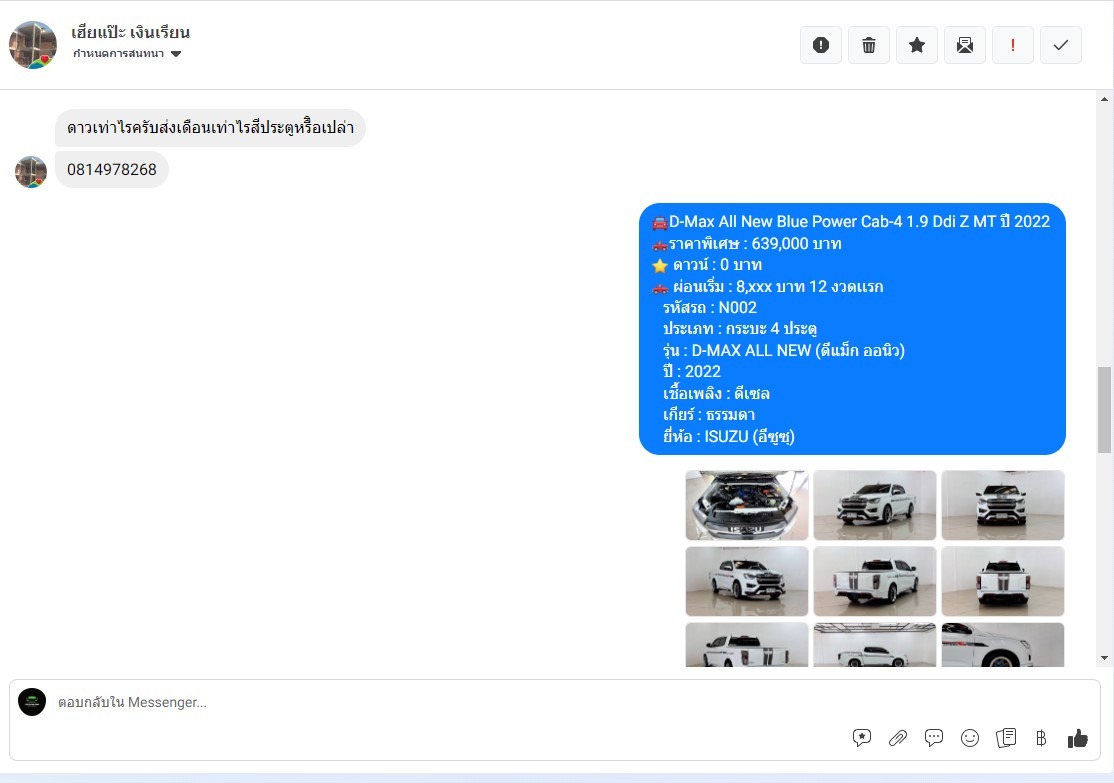Open the speech bubble icon with three dots
Image resolution: width=1114 pixels, height=783 pixels.
click(934, 738)
